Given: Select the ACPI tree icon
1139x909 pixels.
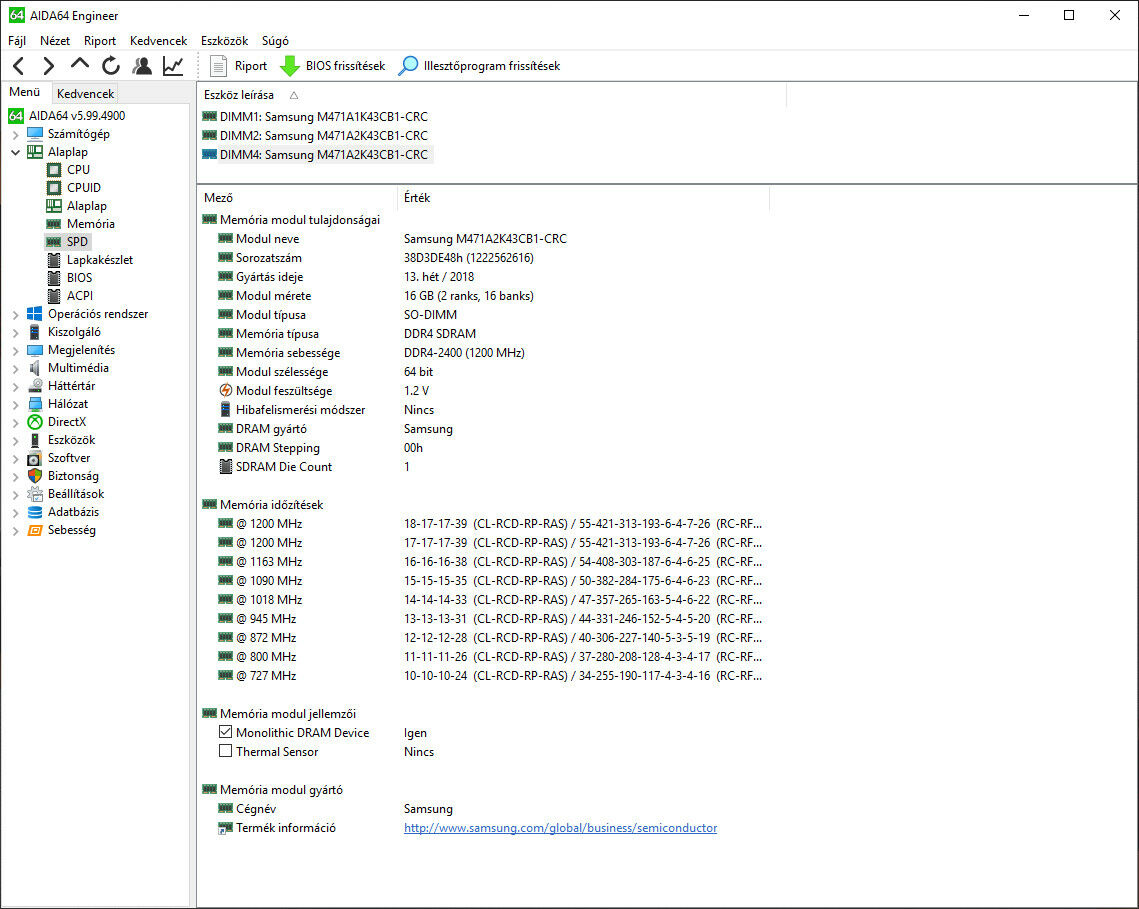Looking at the screenshot, I should click(x=54, y=296).
